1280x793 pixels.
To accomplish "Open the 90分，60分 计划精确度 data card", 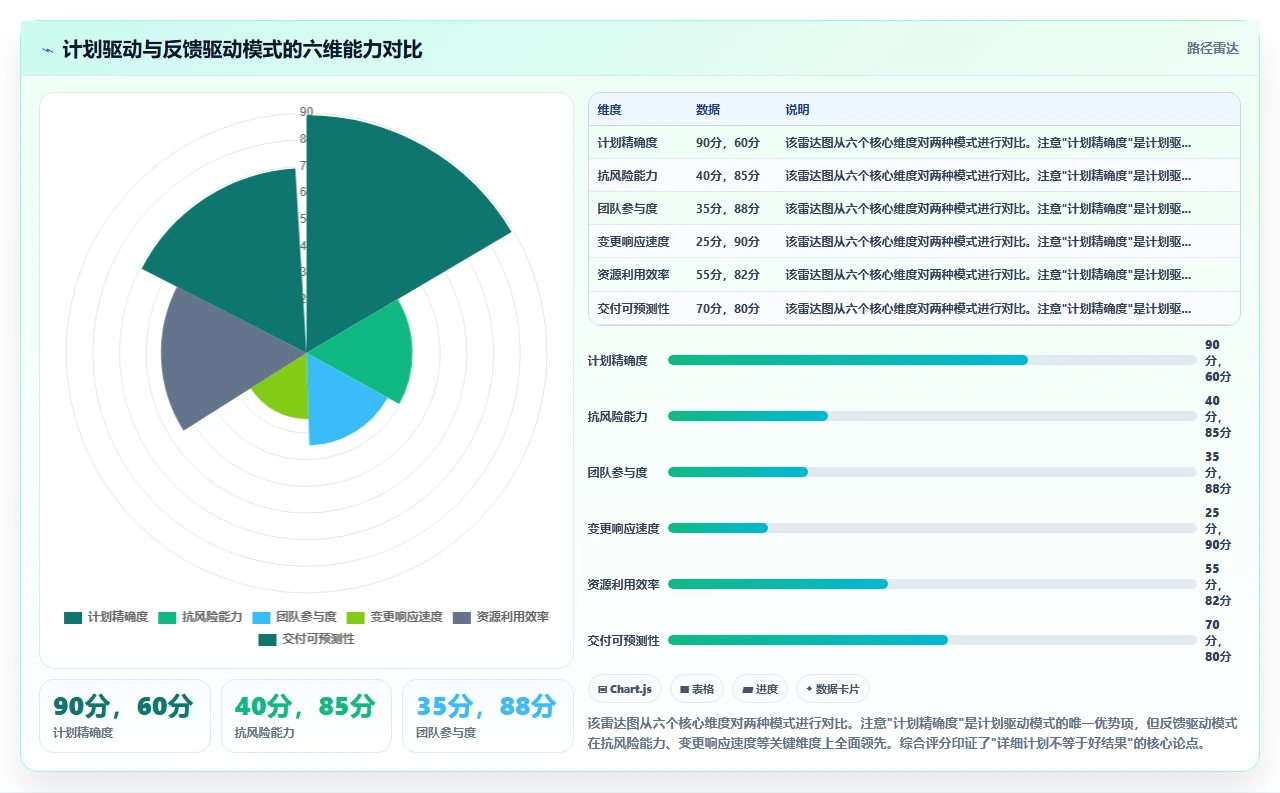I will pyautogui.click(x=125, y=716).
